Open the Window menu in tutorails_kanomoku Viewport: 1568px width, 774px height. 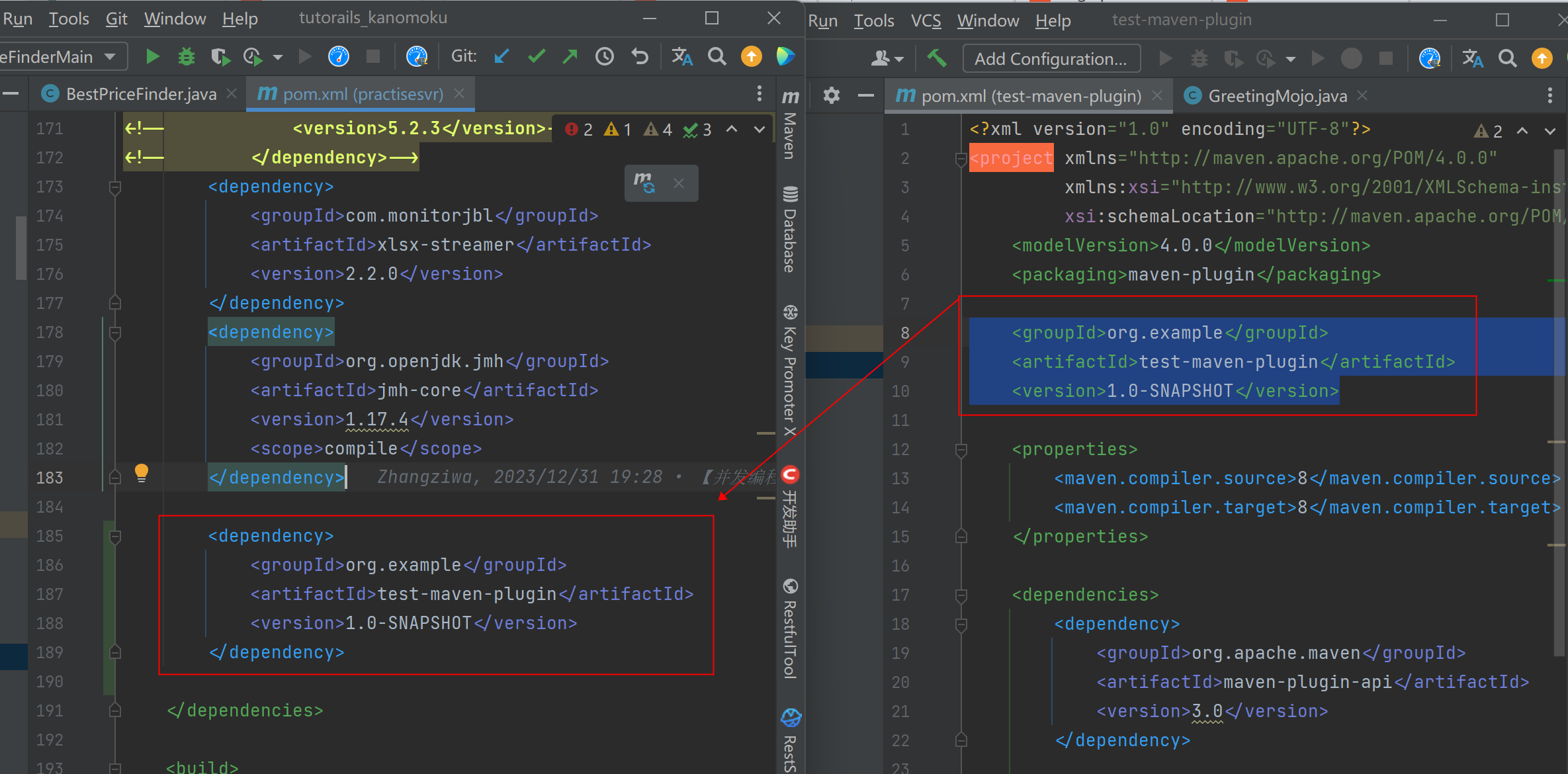tap(175, 19)
